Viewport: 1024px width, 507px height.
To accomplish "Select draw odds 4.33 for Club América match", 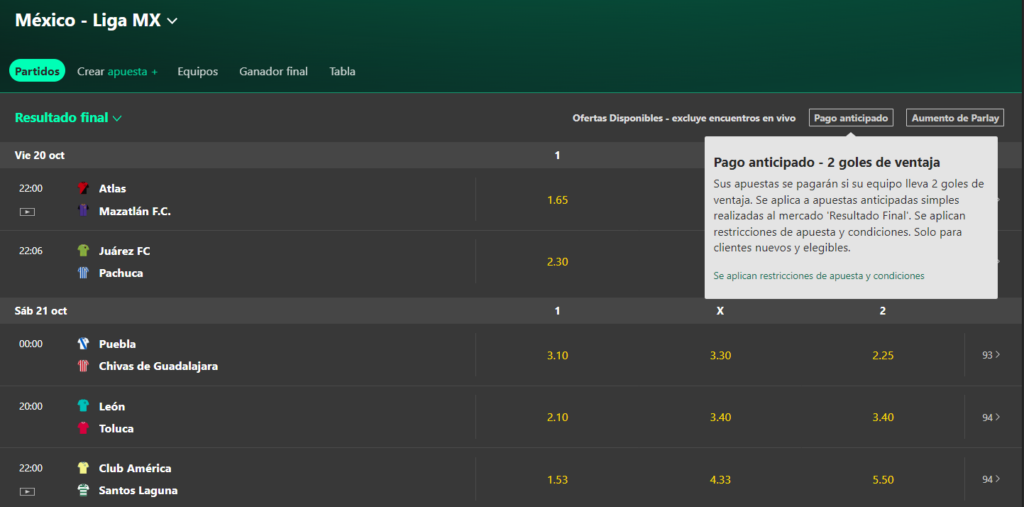I will point(720,480).
